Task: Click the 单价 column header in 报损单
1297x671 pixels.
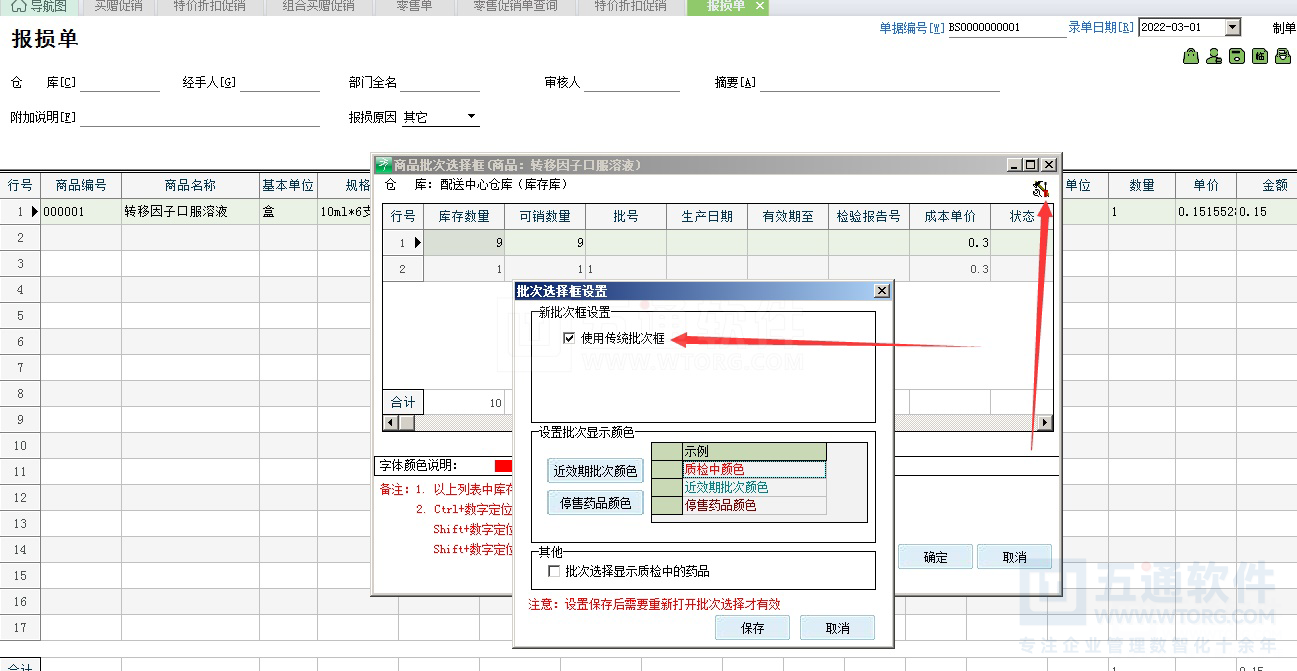Action: (x=1206, y=185)
